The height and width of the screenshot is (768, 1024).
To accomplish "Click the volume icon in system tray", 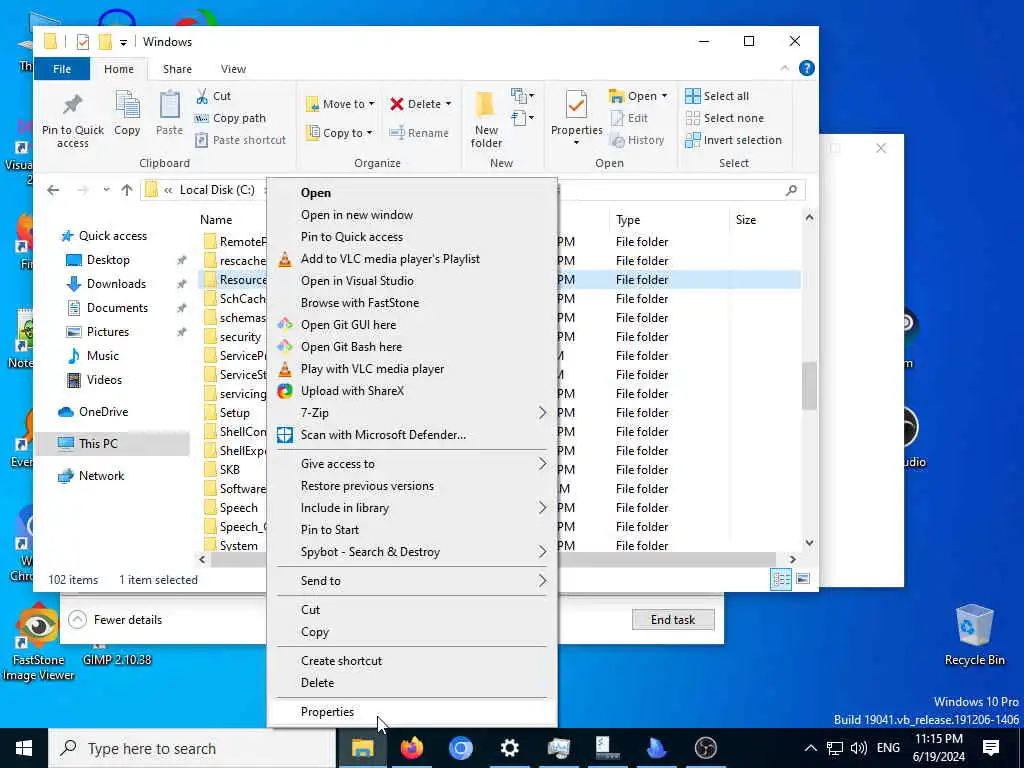I will click(x=859, y=748).
